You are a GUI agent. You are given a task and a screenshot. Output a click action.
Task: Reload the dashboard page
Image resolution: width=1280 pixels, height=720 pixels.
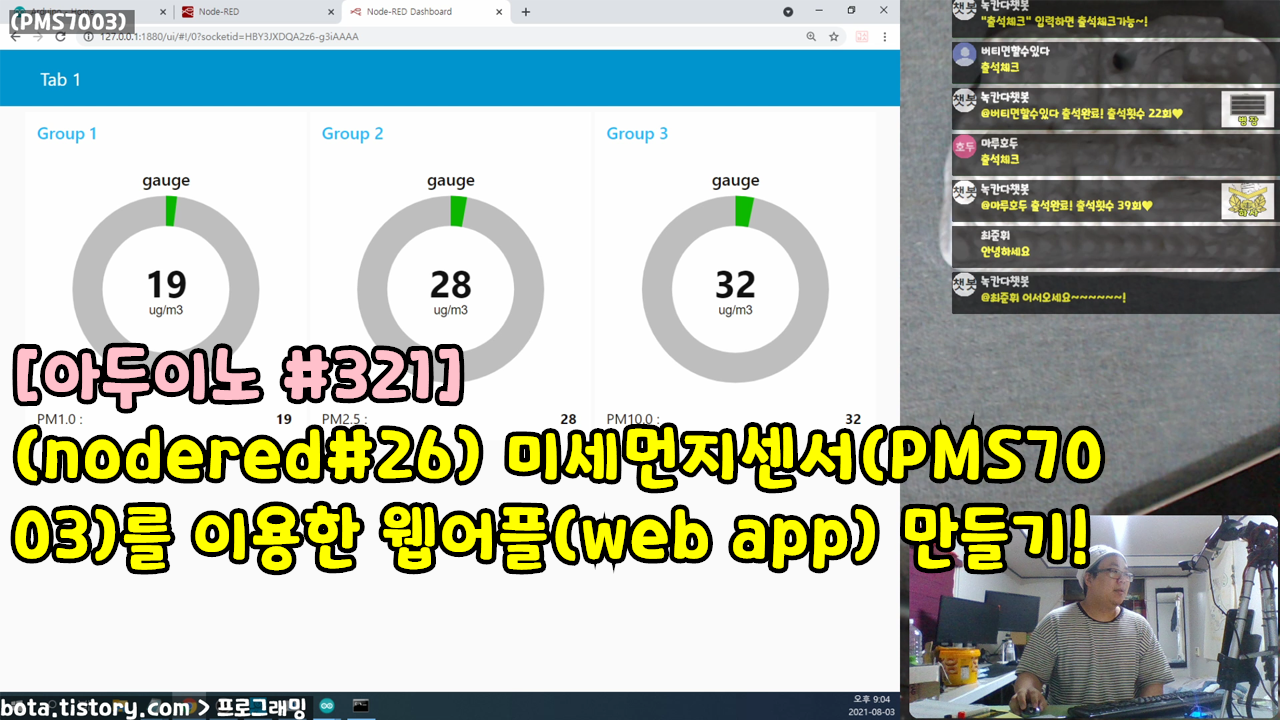(60, 36)
